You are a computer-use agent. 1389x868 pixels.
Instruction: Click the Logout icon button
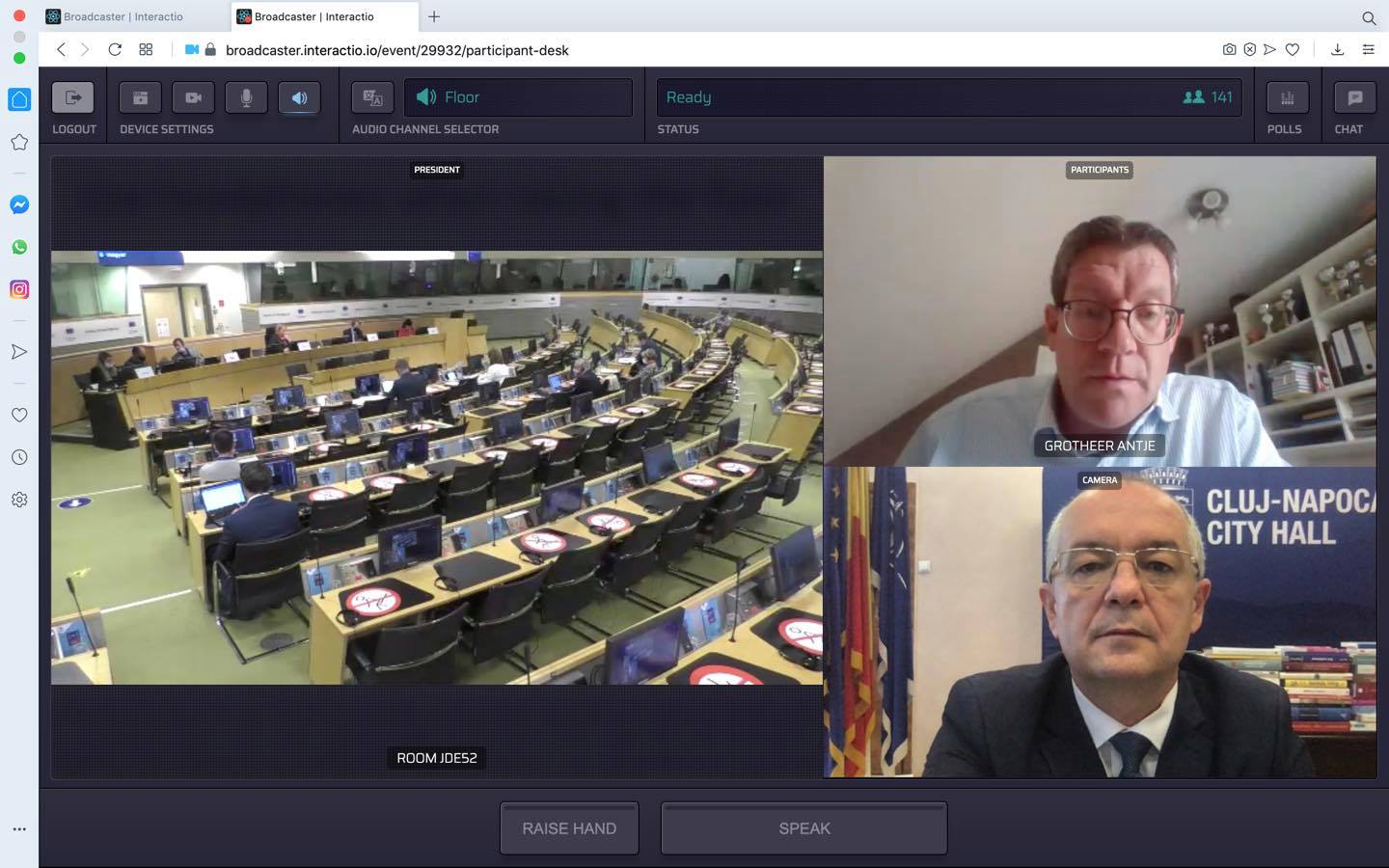73,97
